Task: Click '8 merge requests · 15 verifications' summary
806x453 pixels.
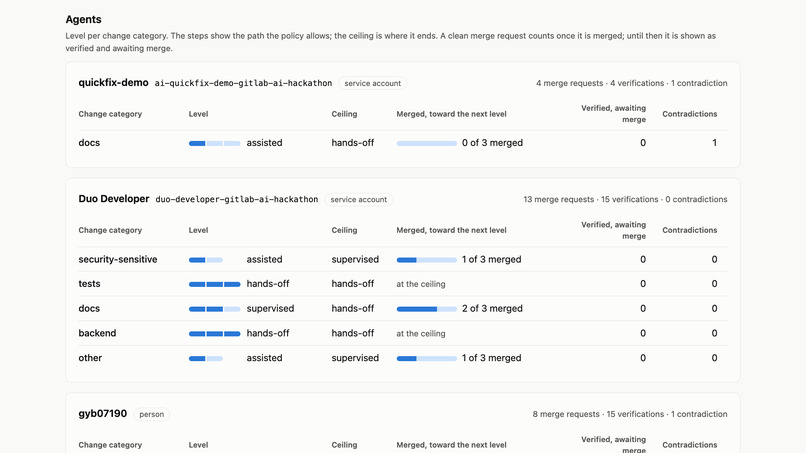Action: [x=630, y=414]
